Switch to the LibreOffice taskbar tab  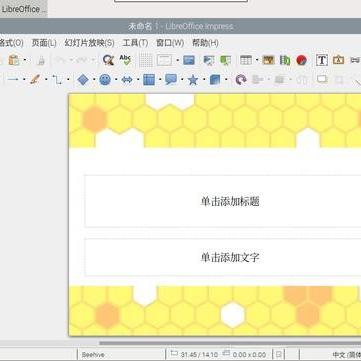[23, 9]
